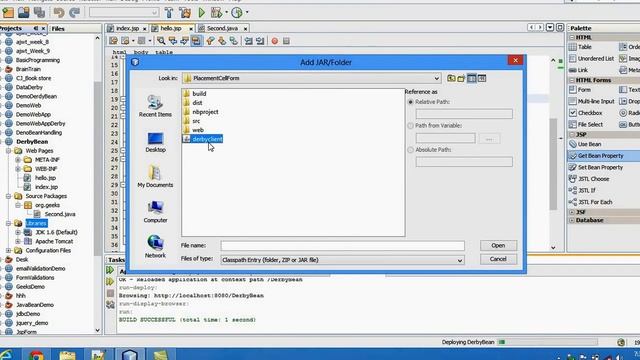Viewport: 640px width, 360px height.
Task: Click the Redo toolbar icon
Action: click(74, 13)
